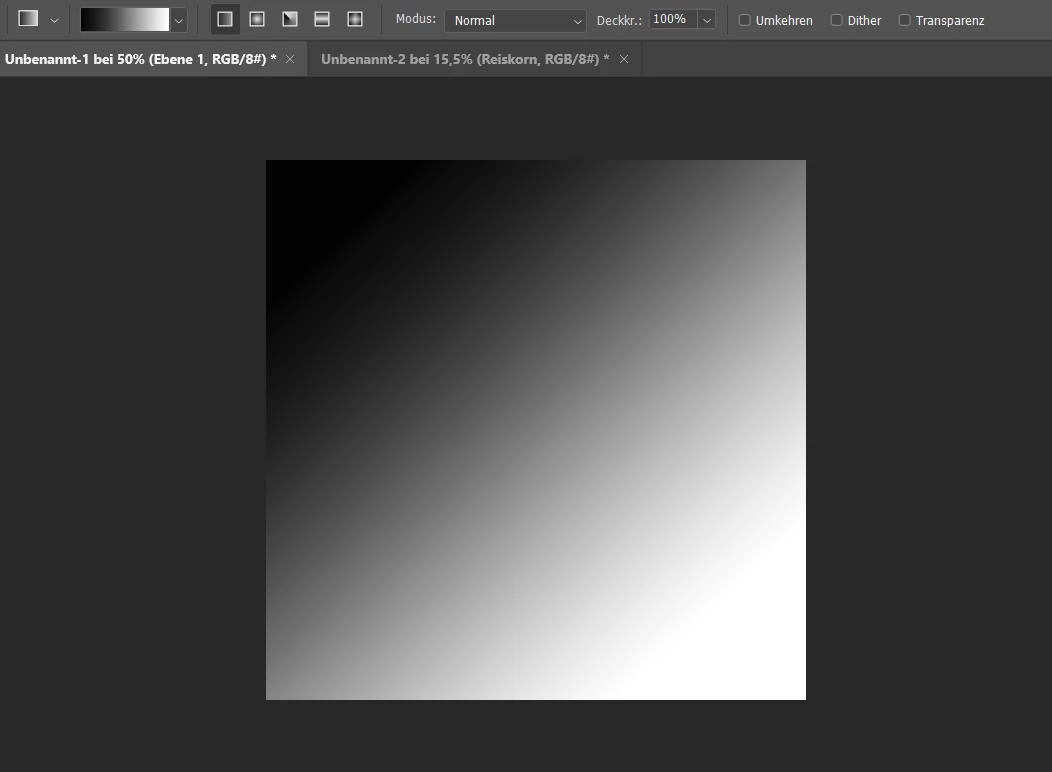Close the Unbenannt-2 document tab
The width and height of the screenshot is (1052, 772).
[624, 59]
